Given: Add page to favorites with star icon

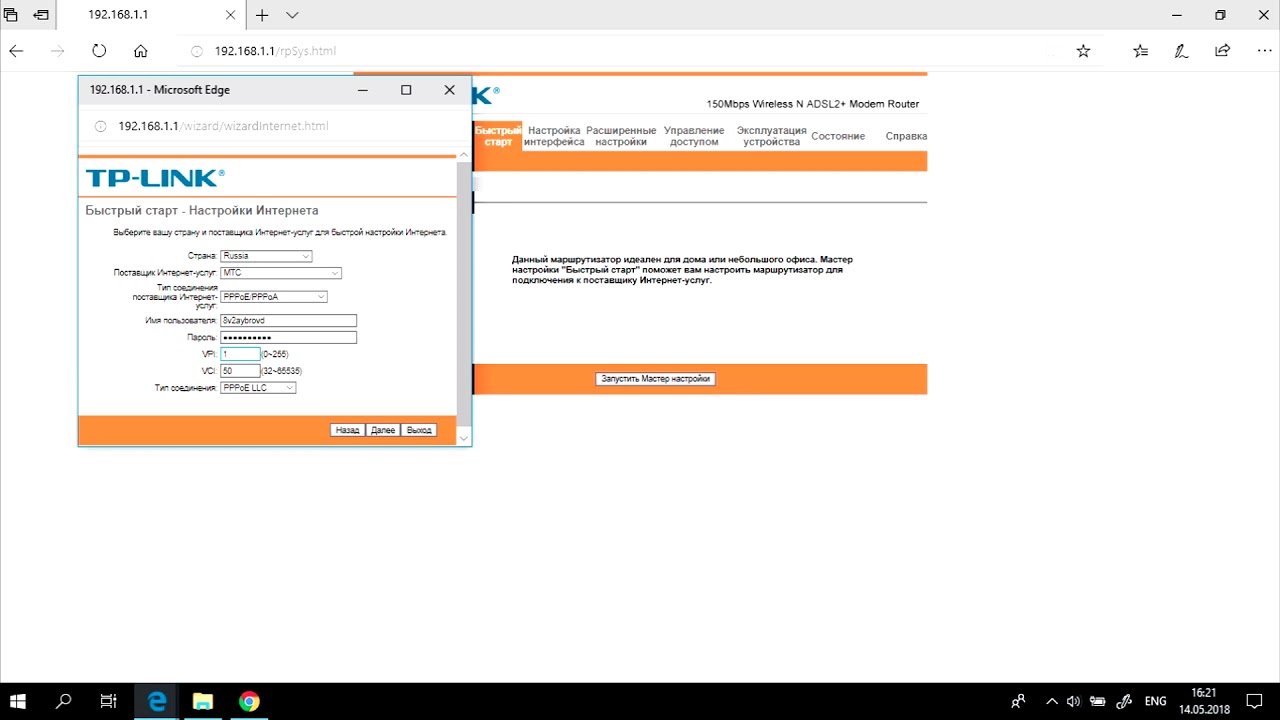Looking at the screenshot, I should click(x=1083, y=51).
